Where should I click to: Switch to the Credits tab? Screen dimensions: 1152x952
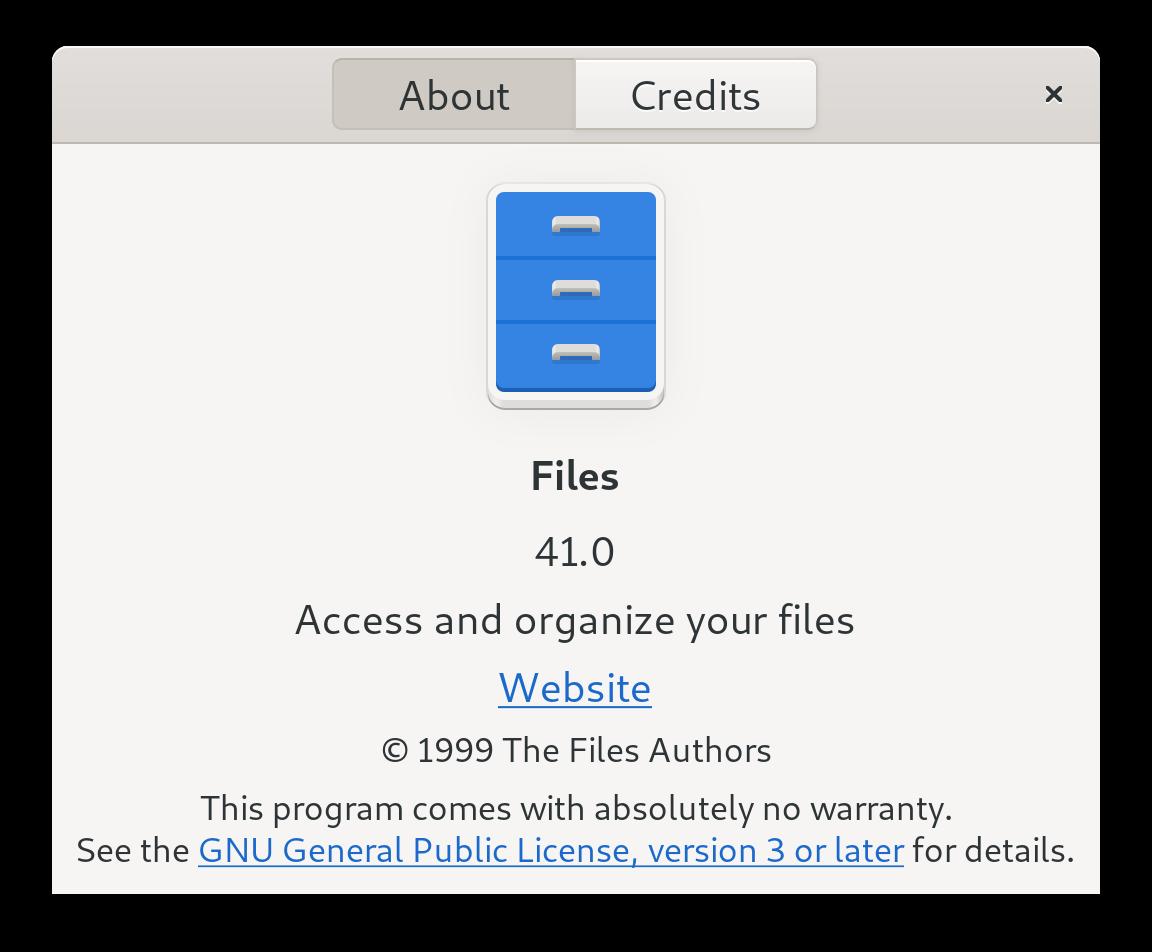point(695,95)
